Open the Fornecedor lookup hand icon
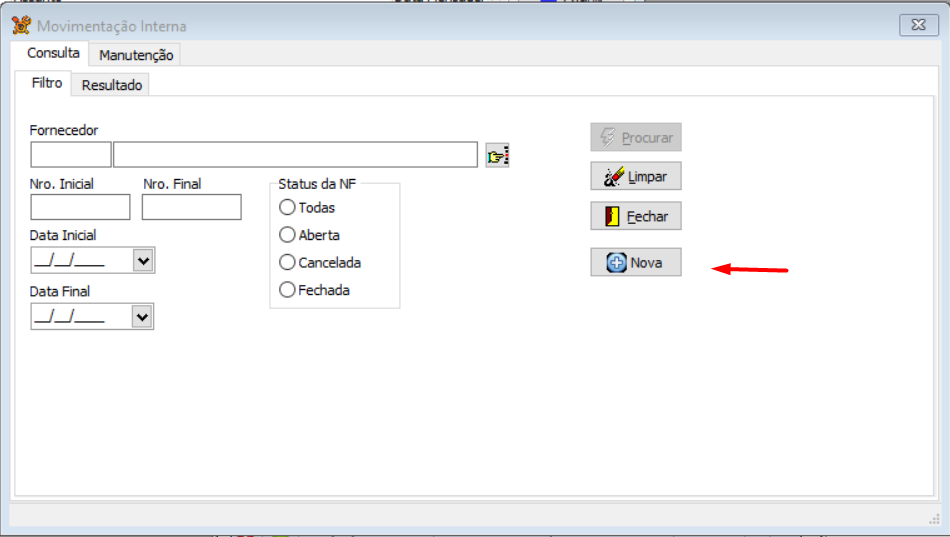This screenshot has width=950, height=537. [x=497, y=155]
